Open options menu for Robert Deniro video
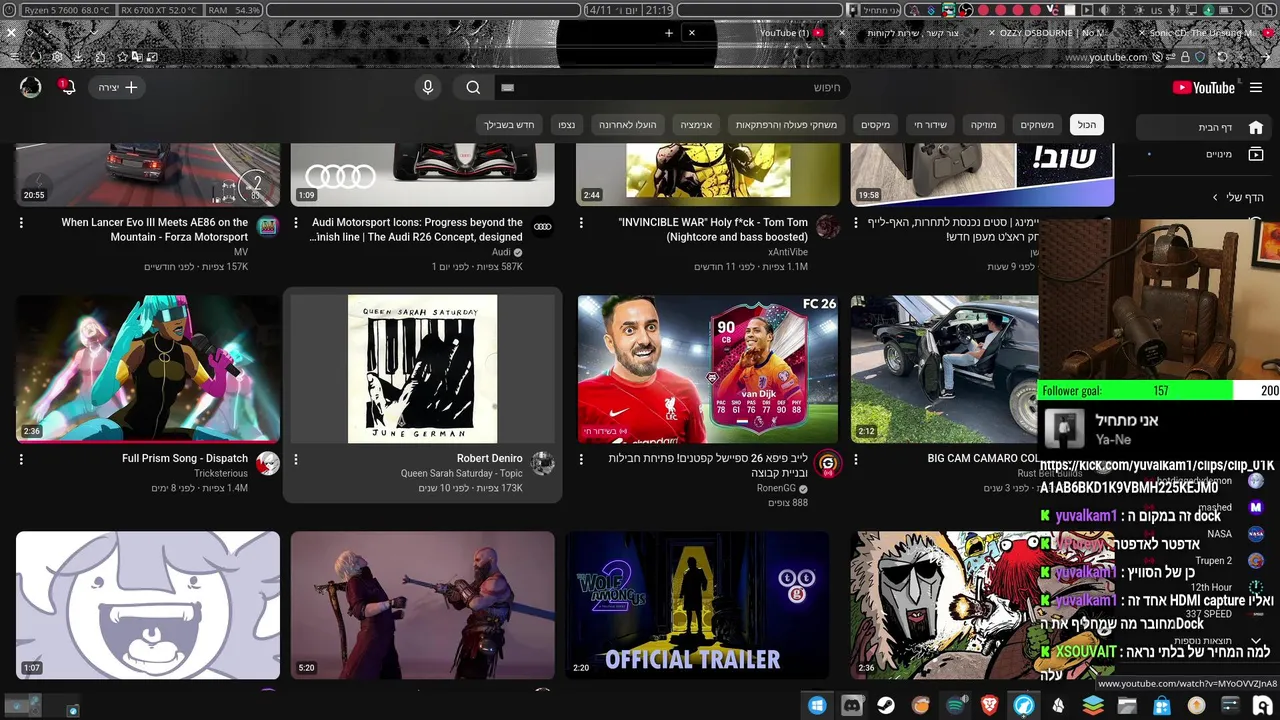 tap(296, 459)
